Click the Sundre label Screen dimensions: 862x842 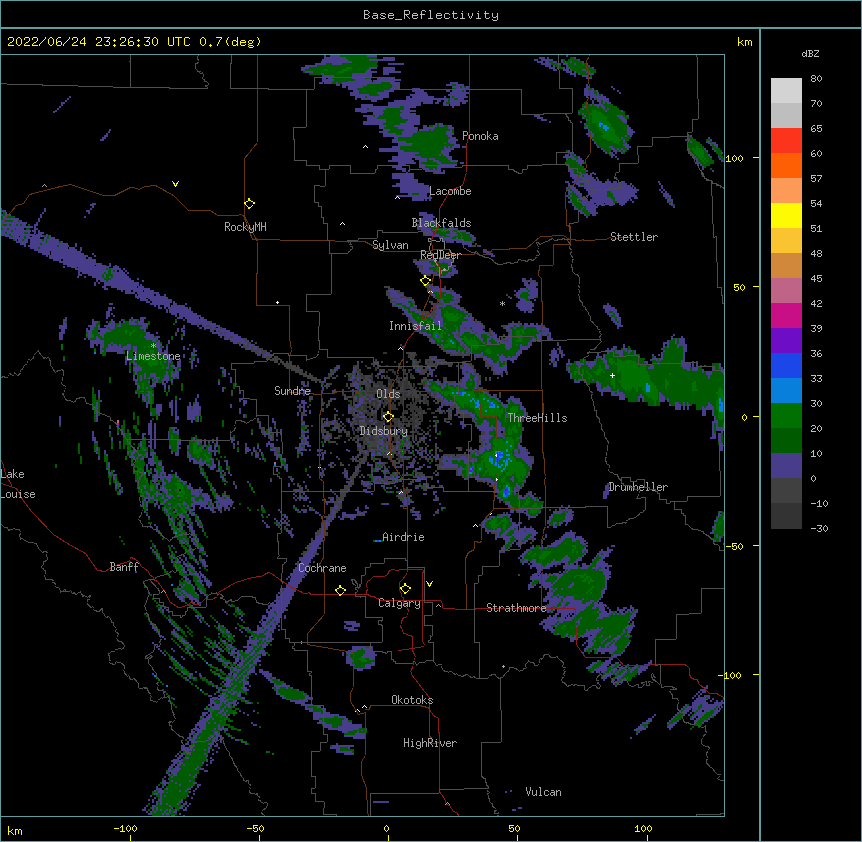(292, 391)
